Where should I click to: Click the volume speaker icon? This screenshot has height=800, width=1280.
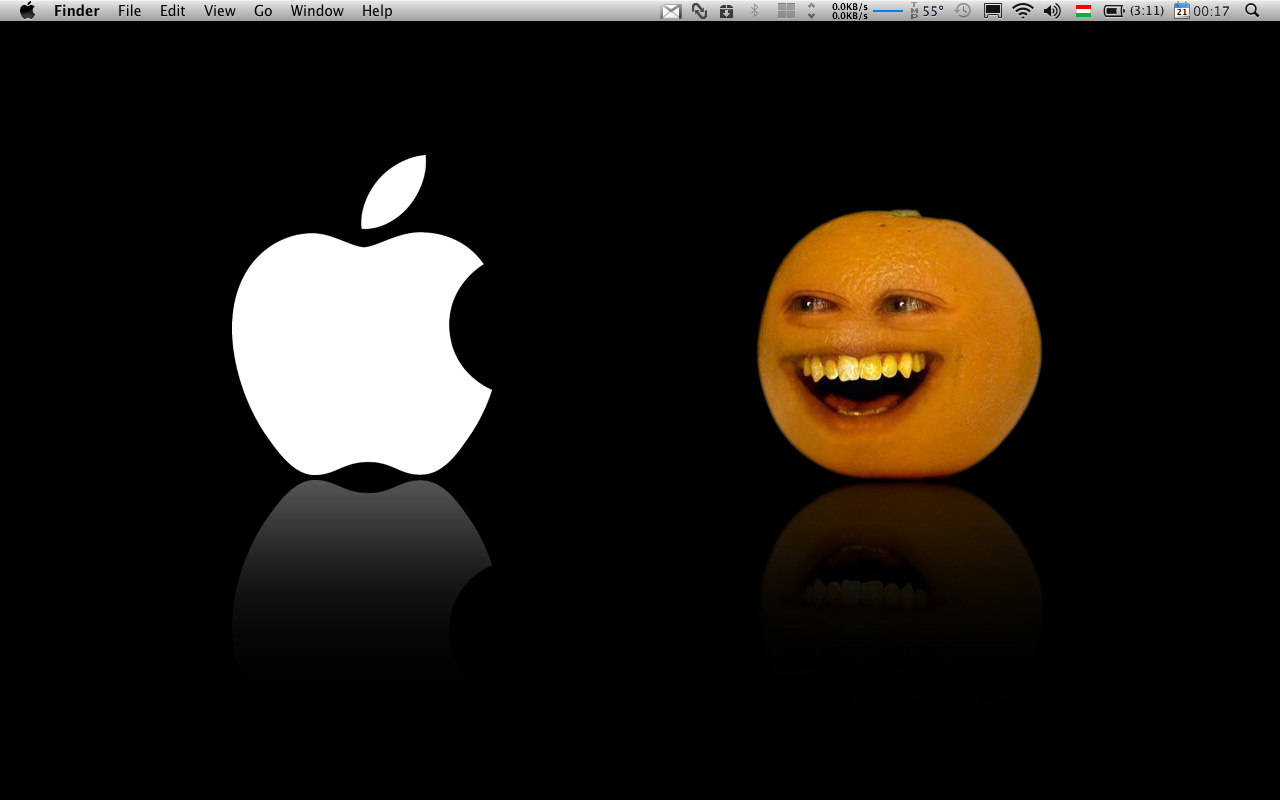(1052, 11)
